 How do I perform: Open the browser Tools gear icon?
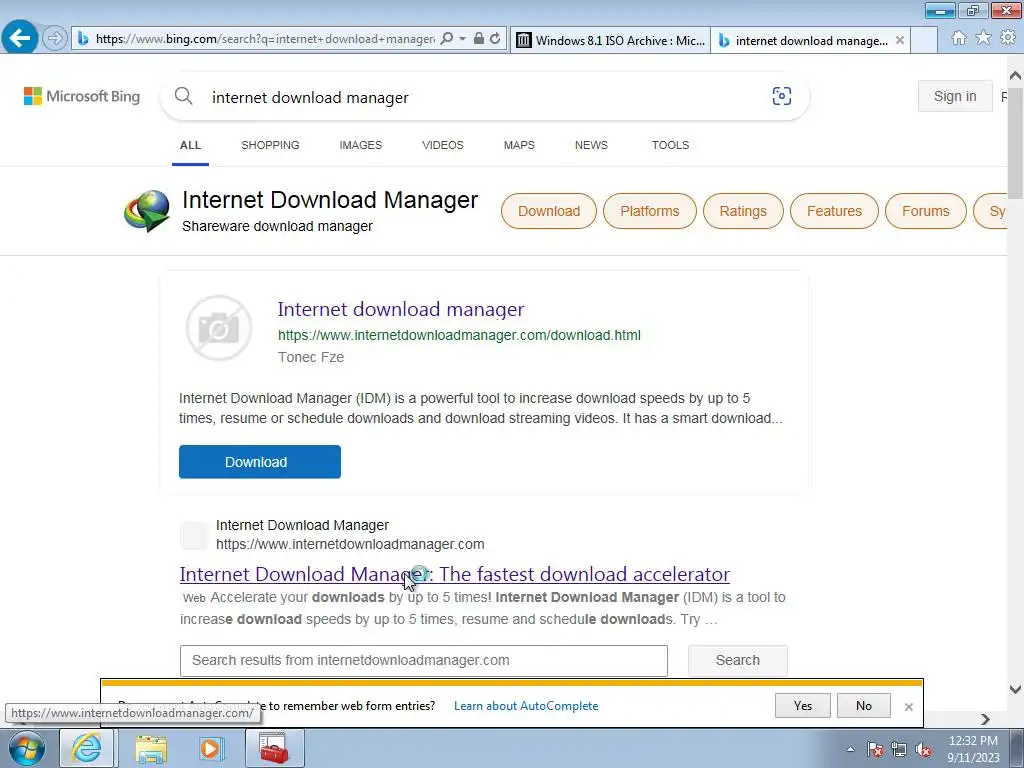[1008, 38]
